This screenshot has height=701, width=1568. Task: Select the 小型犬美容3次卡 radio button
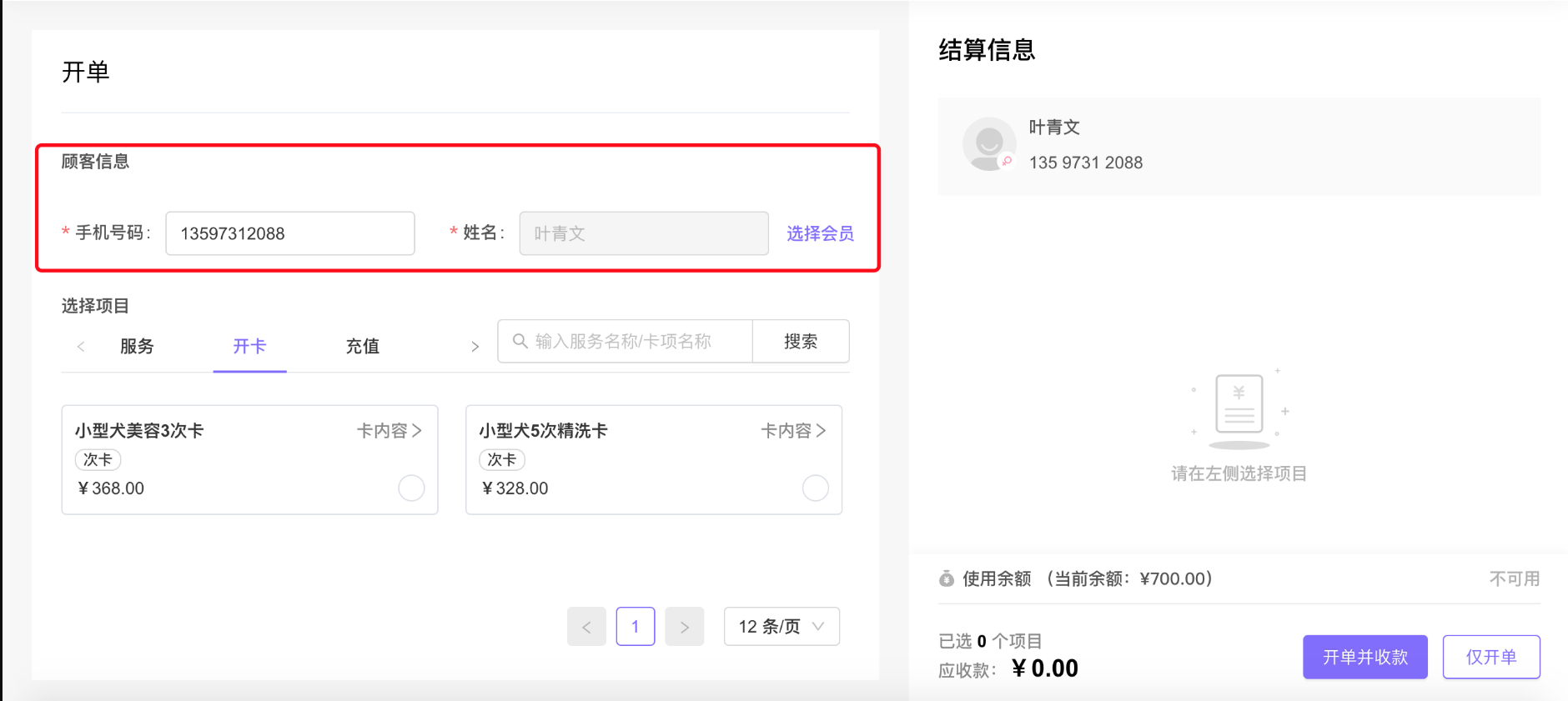[x=411, y=488]
